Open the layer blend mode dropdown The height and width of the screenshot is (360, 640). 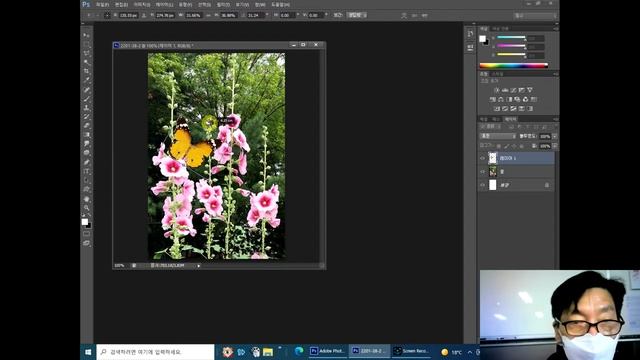pyautogui.click(x=498, y=136)
